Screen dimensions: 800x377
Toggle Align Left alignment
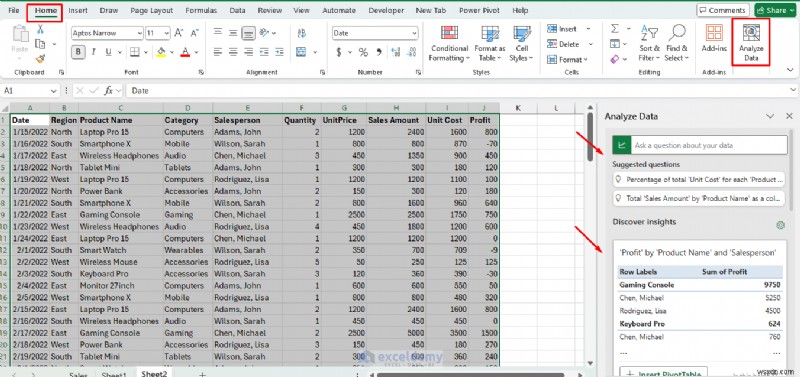(x=218, y=52)
